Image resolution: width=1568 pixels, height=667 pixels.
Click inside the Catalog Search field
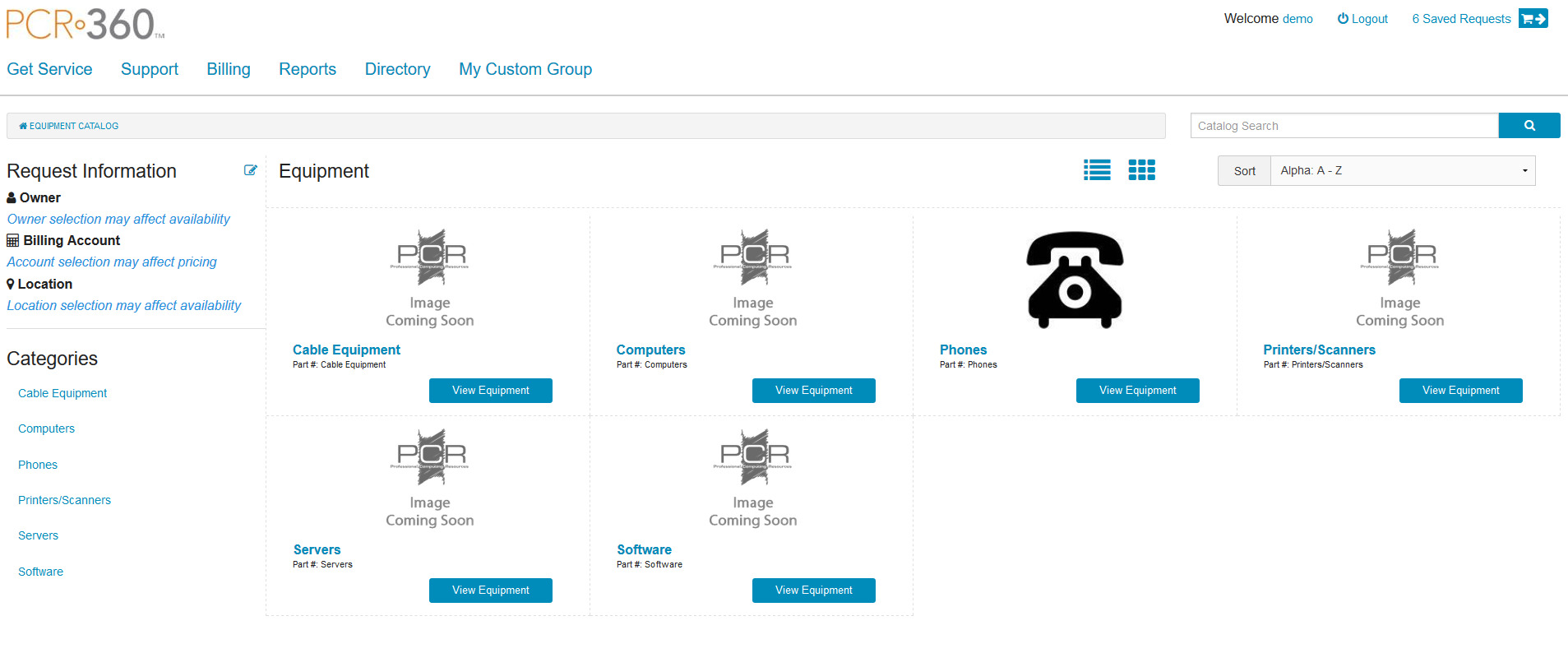(1344, 126)
